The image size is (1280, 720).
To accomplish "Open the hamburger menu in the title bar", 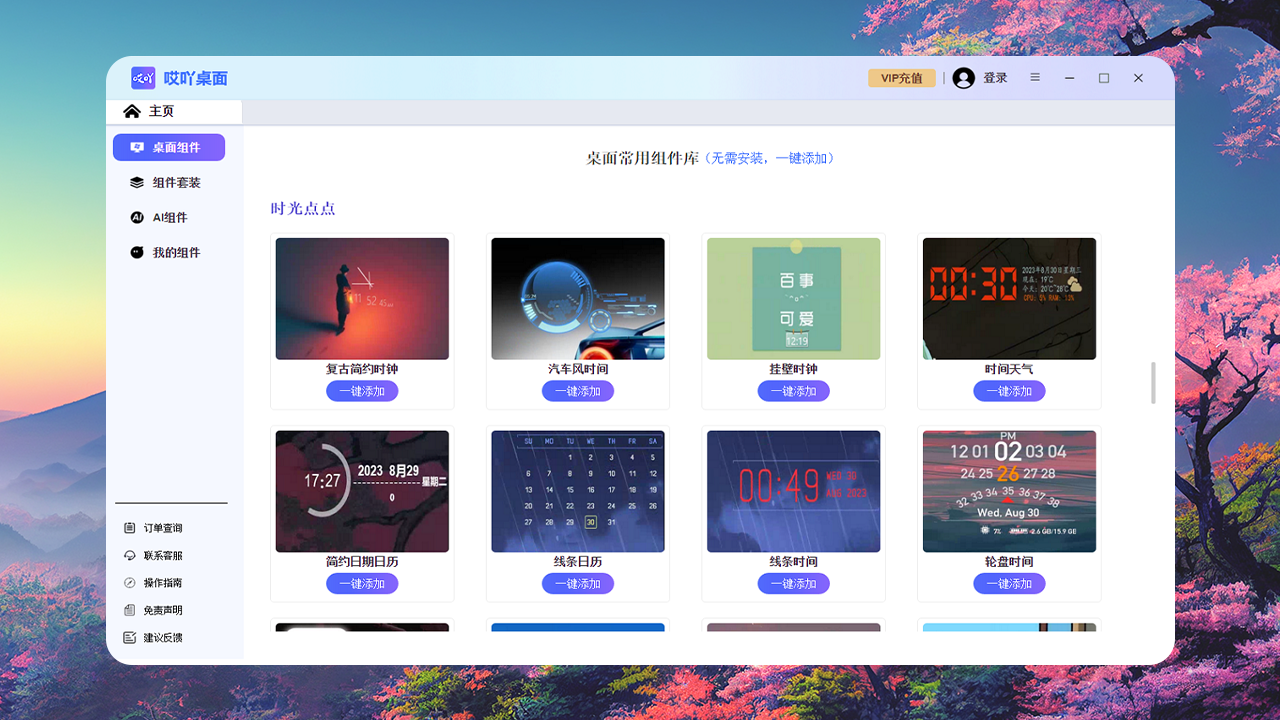I will coord(1035,77).
